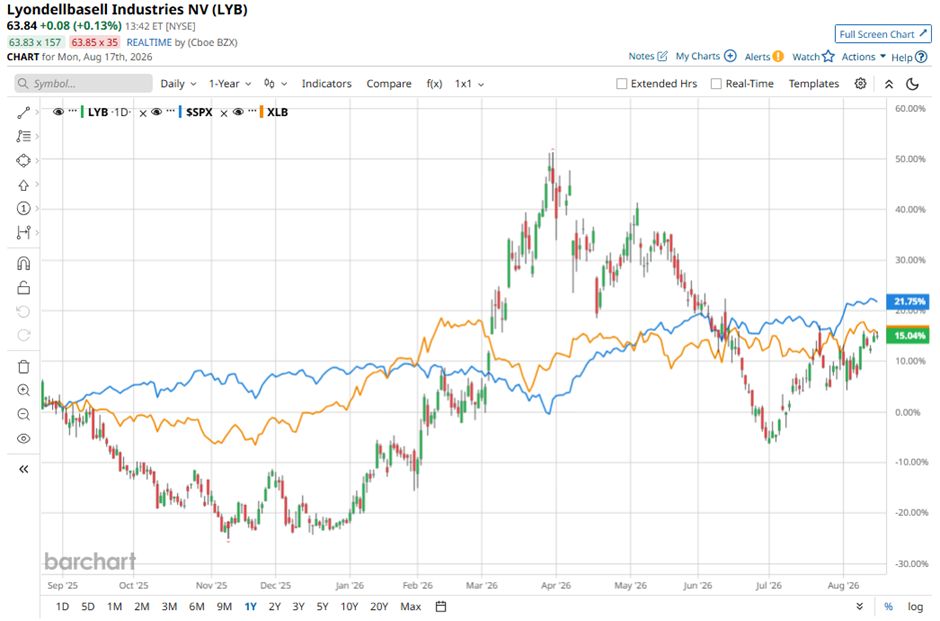The width and height of the screenshot is (940, 621).
Task: Open the chart type candlestick dropdown
Action: (x=276, y=84)
